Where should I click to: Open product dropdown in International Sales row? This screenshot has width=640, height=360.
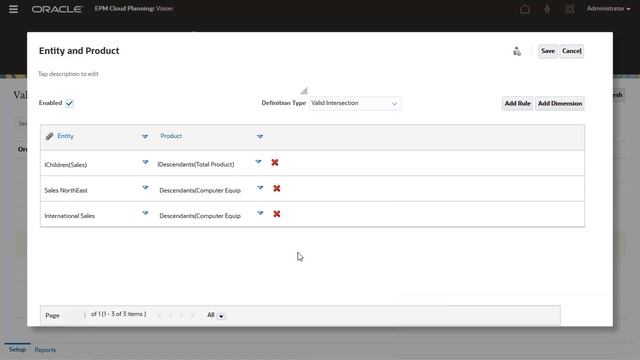(x=260, y=213)
